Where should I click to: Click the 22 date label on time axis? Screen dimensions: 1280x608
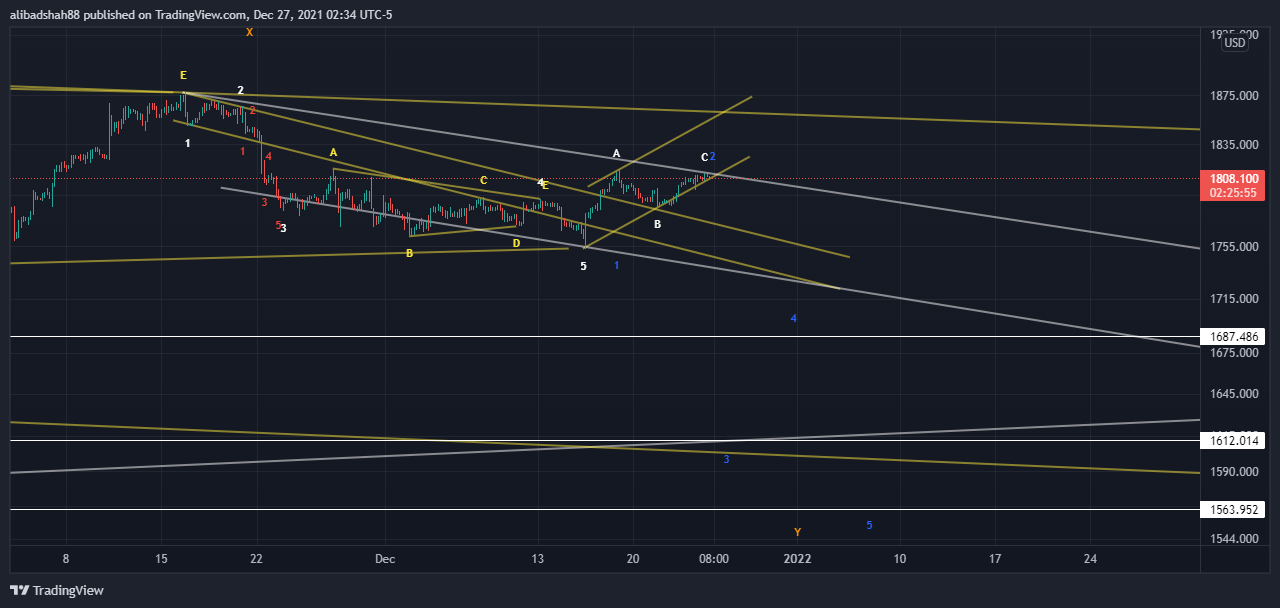pos(256,558)
